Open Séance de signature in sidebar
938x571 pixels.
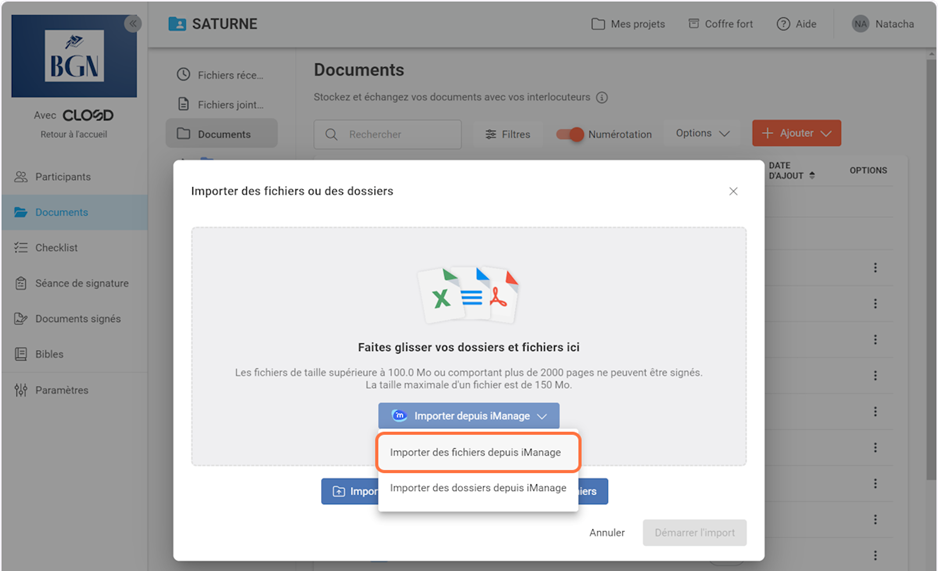[x=81, y=283]
